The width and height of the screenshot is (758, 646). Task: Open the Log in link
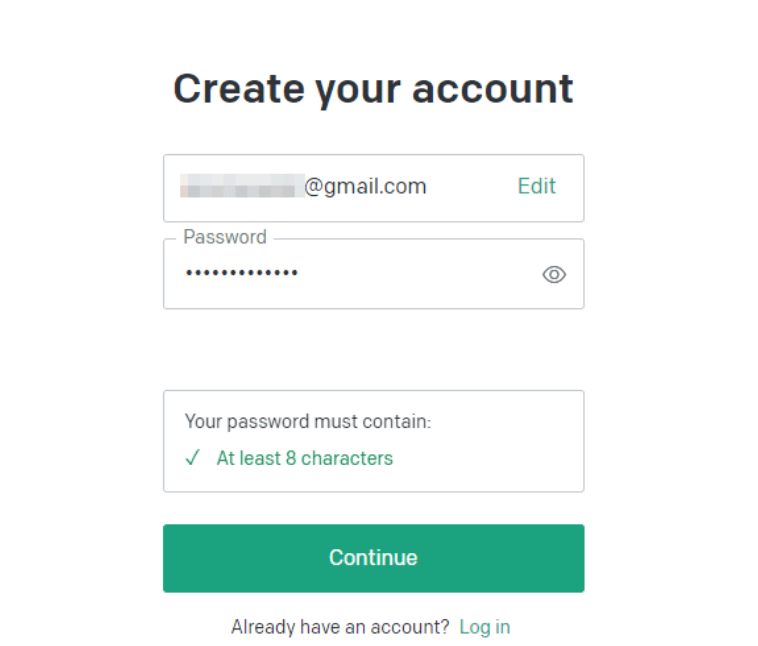(x=484, y=627)
